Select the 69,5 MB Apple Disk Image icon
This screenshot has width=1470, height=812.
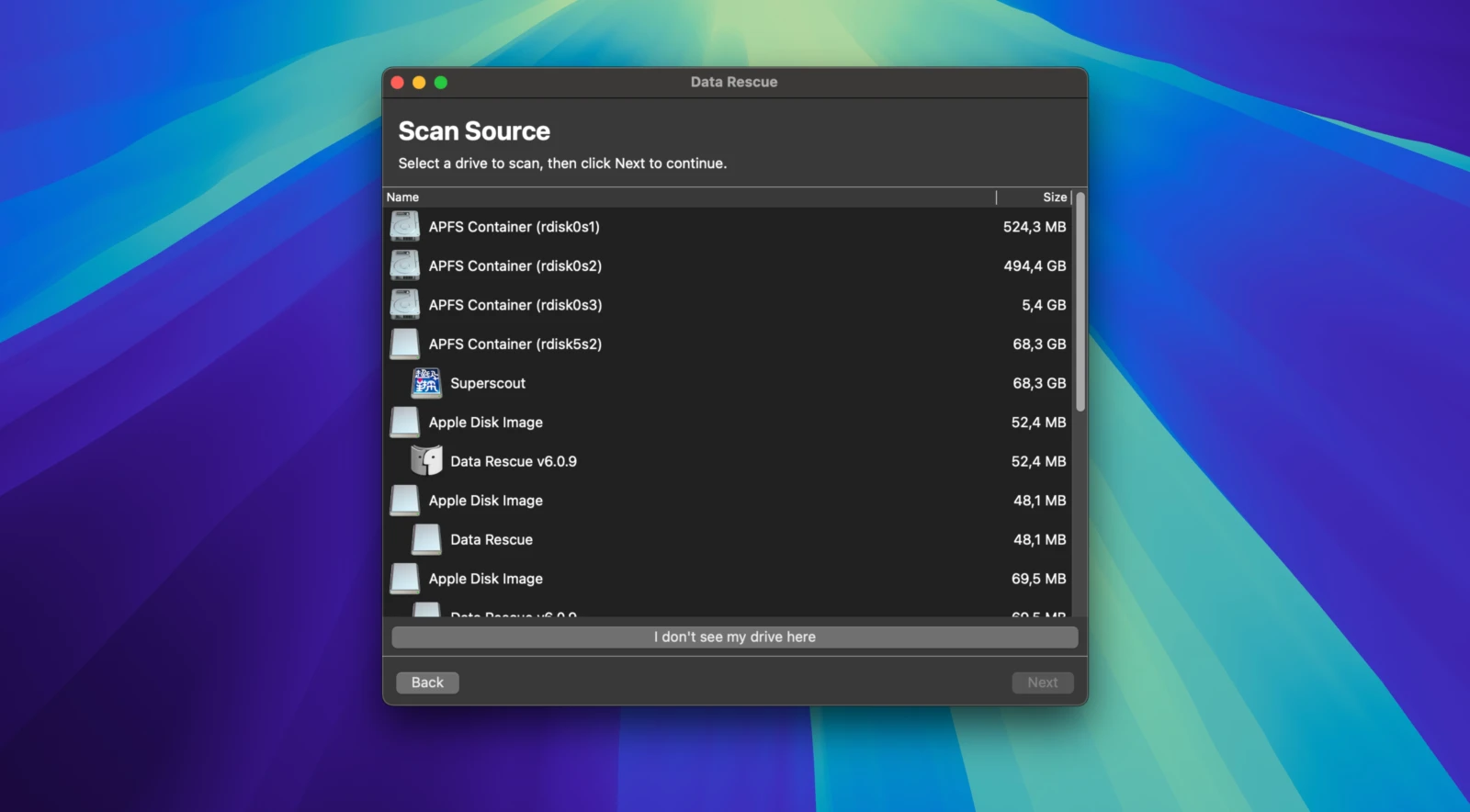404,579
